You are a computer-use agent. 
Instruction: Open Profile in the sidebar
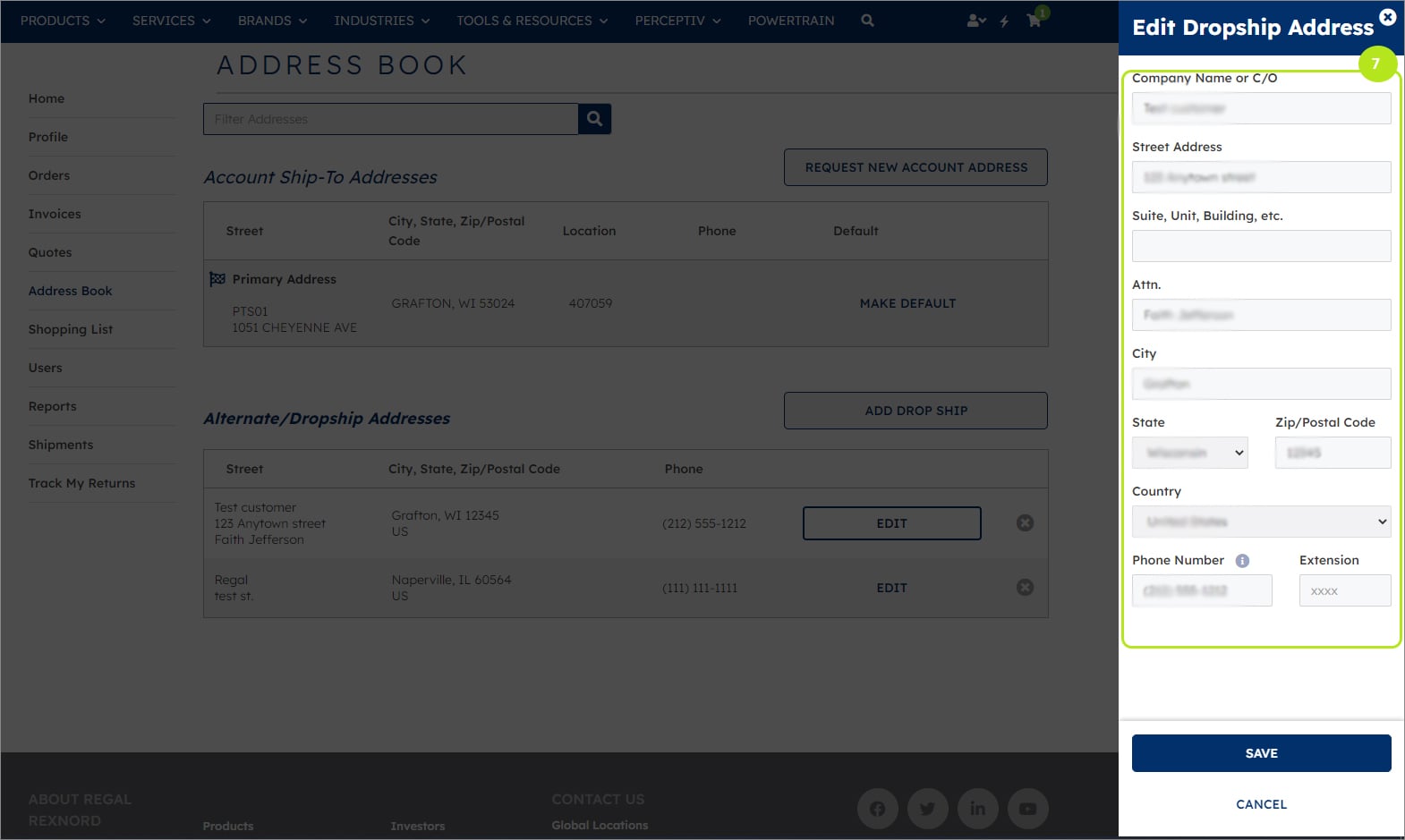48,137
